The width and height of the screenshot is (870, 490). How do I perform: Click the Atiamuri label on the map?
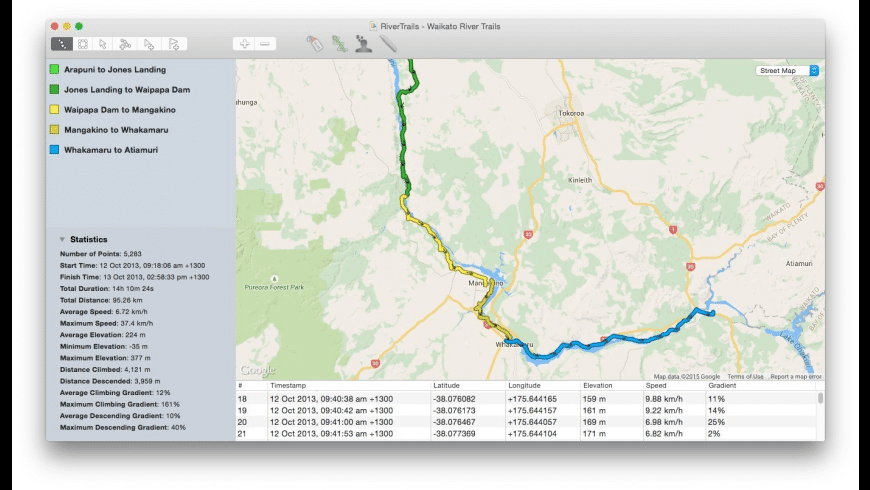799,263
